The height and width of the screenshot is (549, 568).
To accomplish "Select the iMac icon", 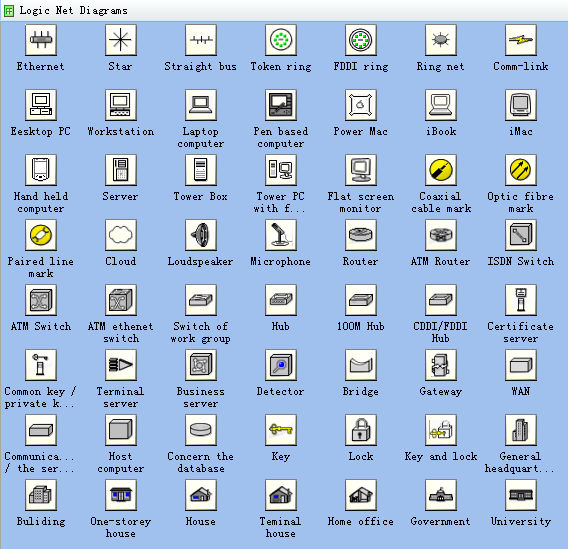I will click(x=521, y=105).
